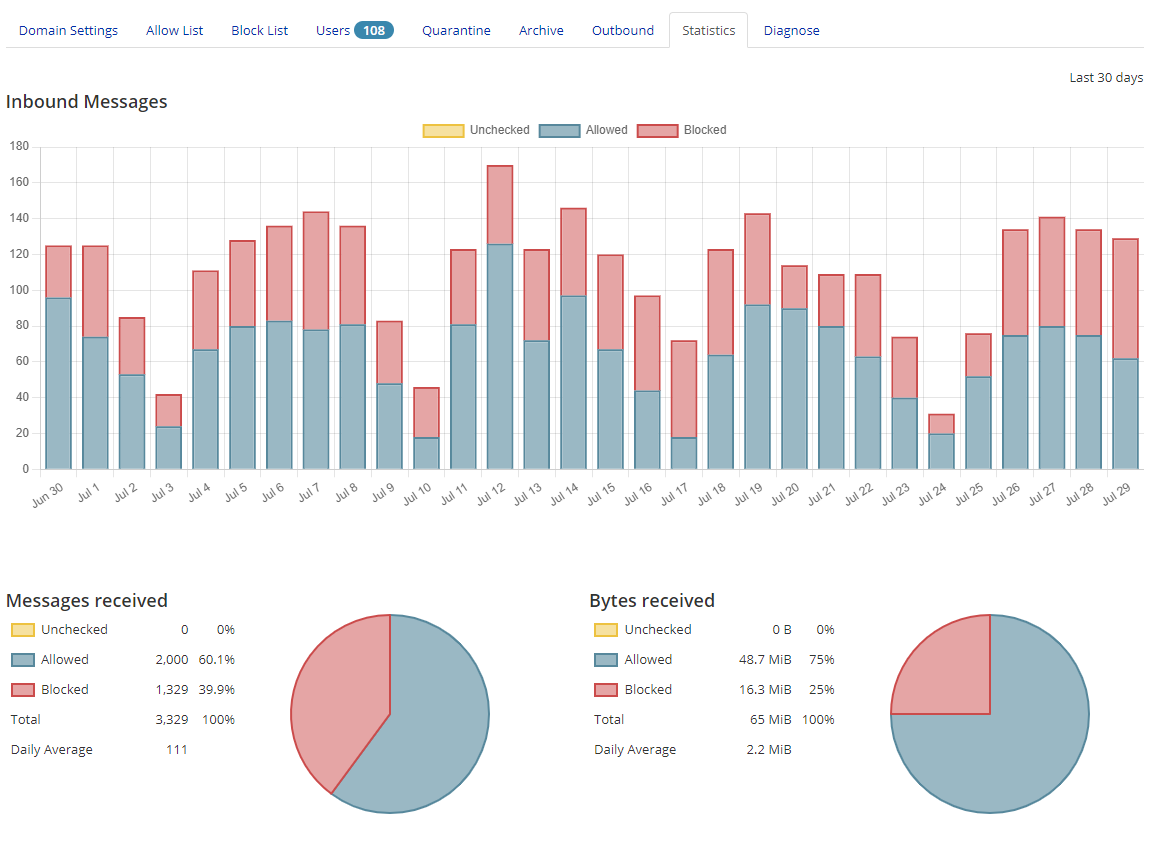This screenshot has height=852, width=1153.
Task: Open the Archive tab
Action: 541,30
